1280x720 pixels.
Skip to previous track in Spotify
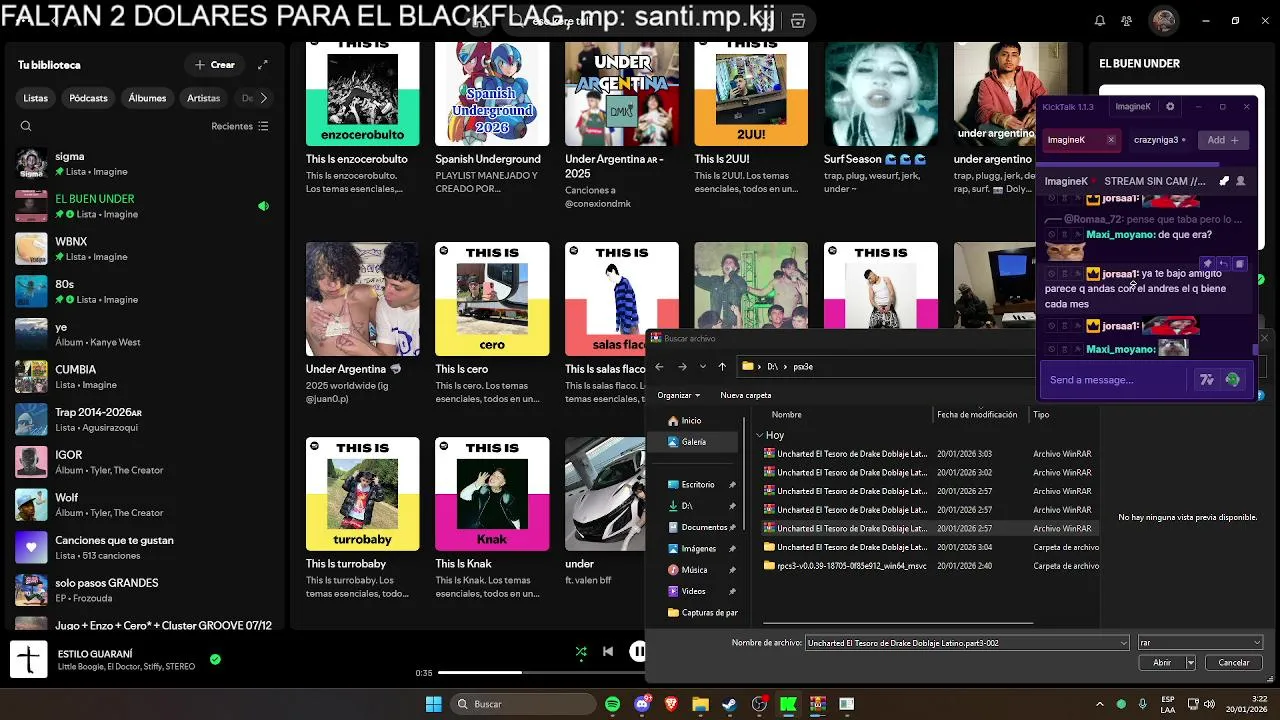click(x=608, y=651)
